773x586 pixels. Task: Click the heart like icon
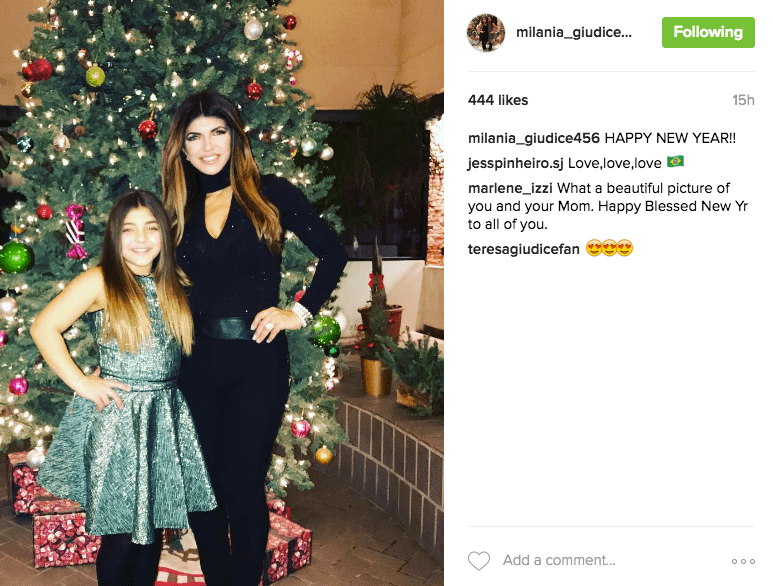click(479, 560)
